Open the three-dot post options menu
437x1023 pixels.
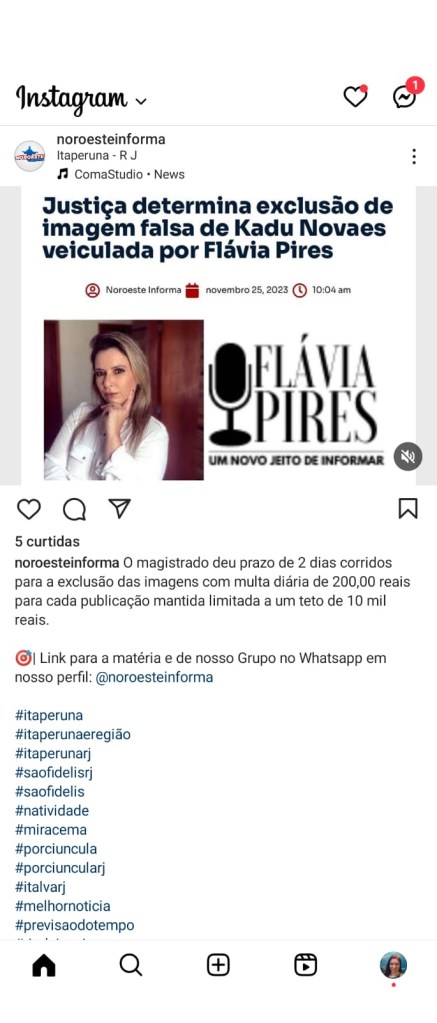click(x=414, y=156)
